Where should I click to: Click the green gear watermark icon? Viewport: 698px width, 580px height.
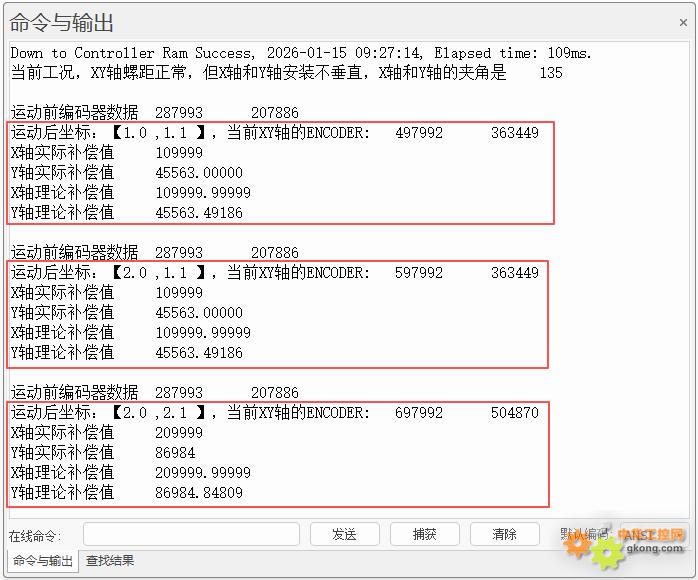click(606, 553)
